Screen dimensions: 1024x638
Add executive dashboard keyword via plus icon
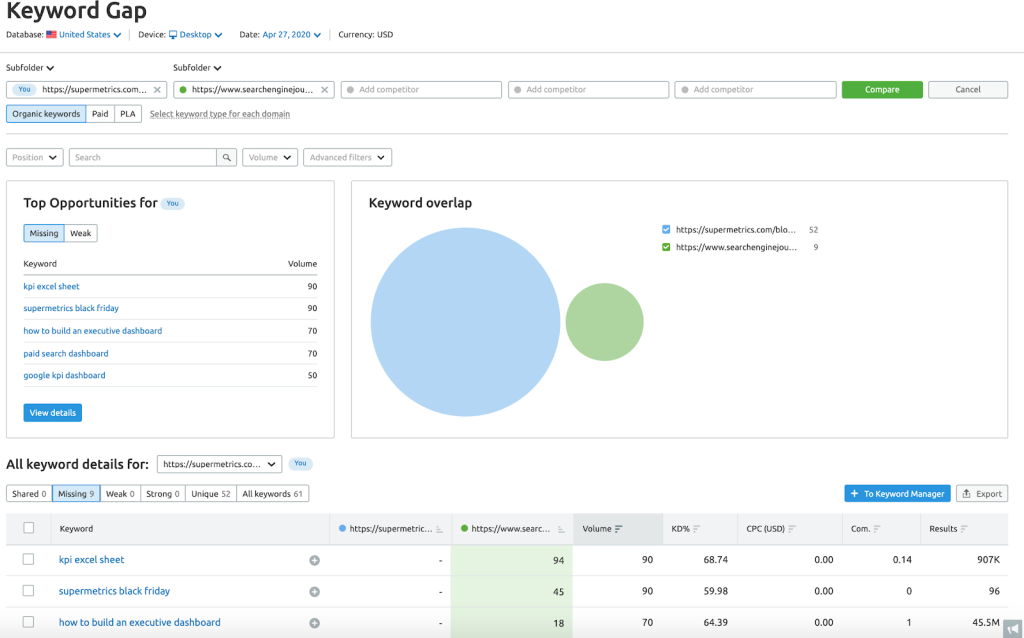pos(314,623)
